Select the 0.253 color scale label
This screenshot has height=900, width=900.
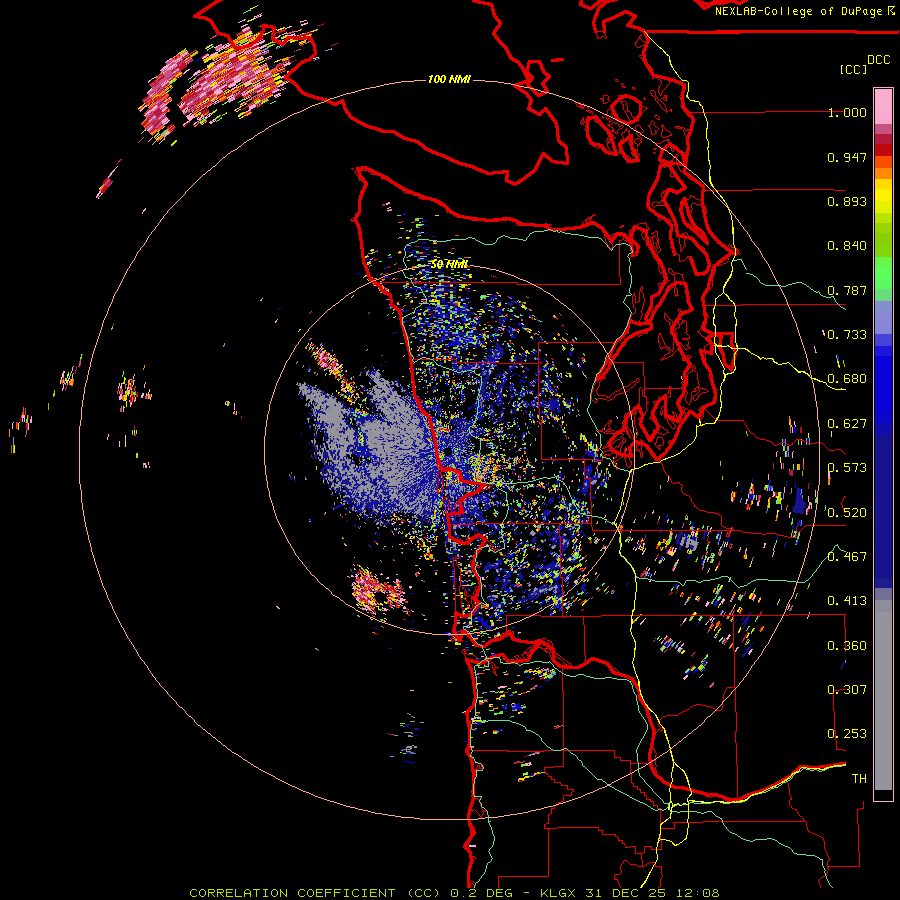click(x=847, y=734)
